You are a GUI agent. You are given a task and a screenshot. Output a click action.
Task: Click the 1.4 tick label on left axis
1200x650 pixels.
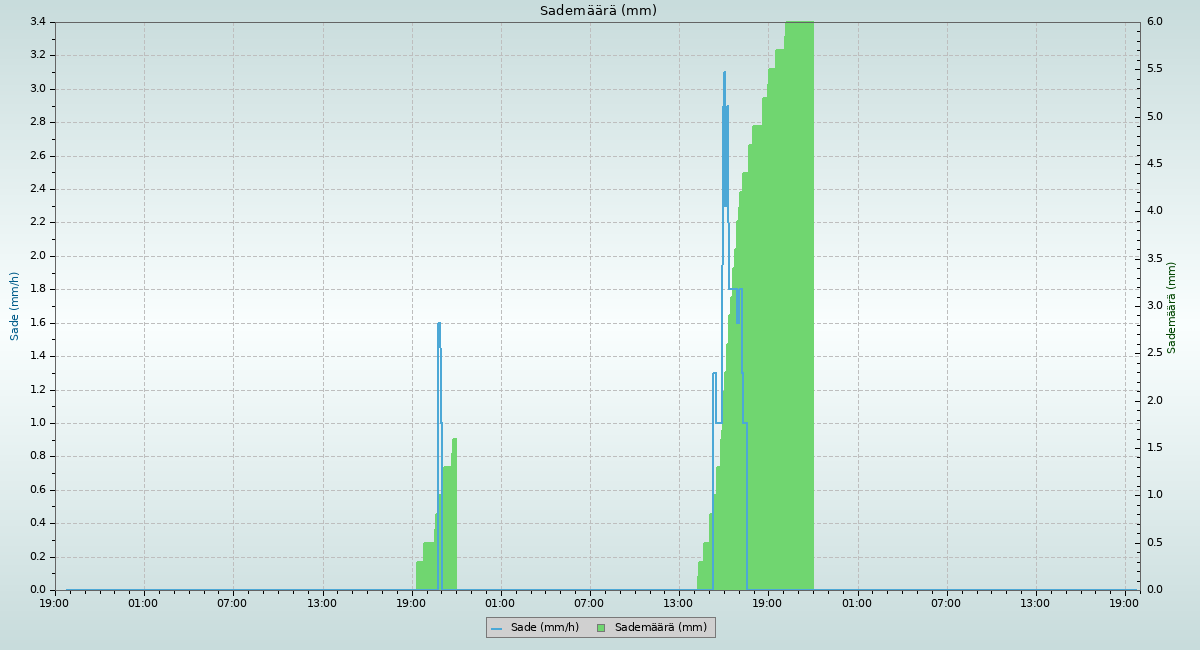pyautogui.click(x=38, y=356)
